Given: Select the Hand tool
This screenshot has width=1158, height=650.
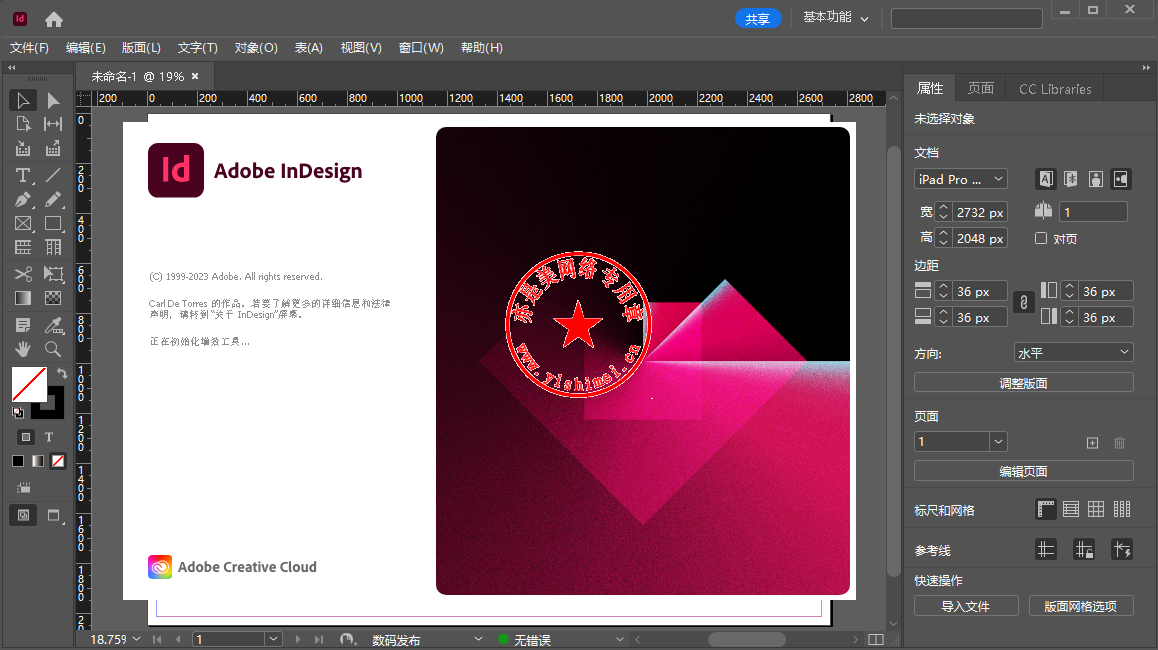Looking at the screenshot, I should [x=23, y=349].
